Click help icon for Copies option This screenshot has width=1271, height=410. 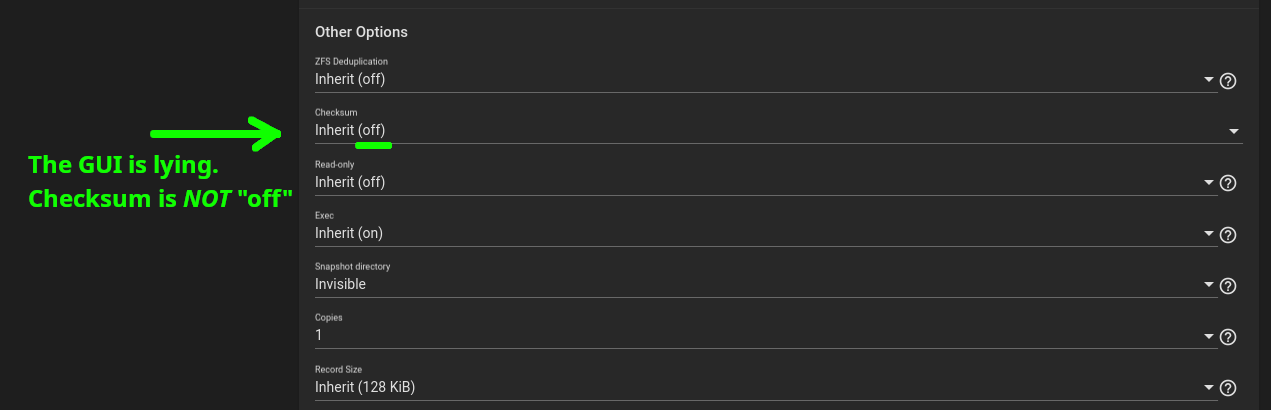pos(1229,337)
